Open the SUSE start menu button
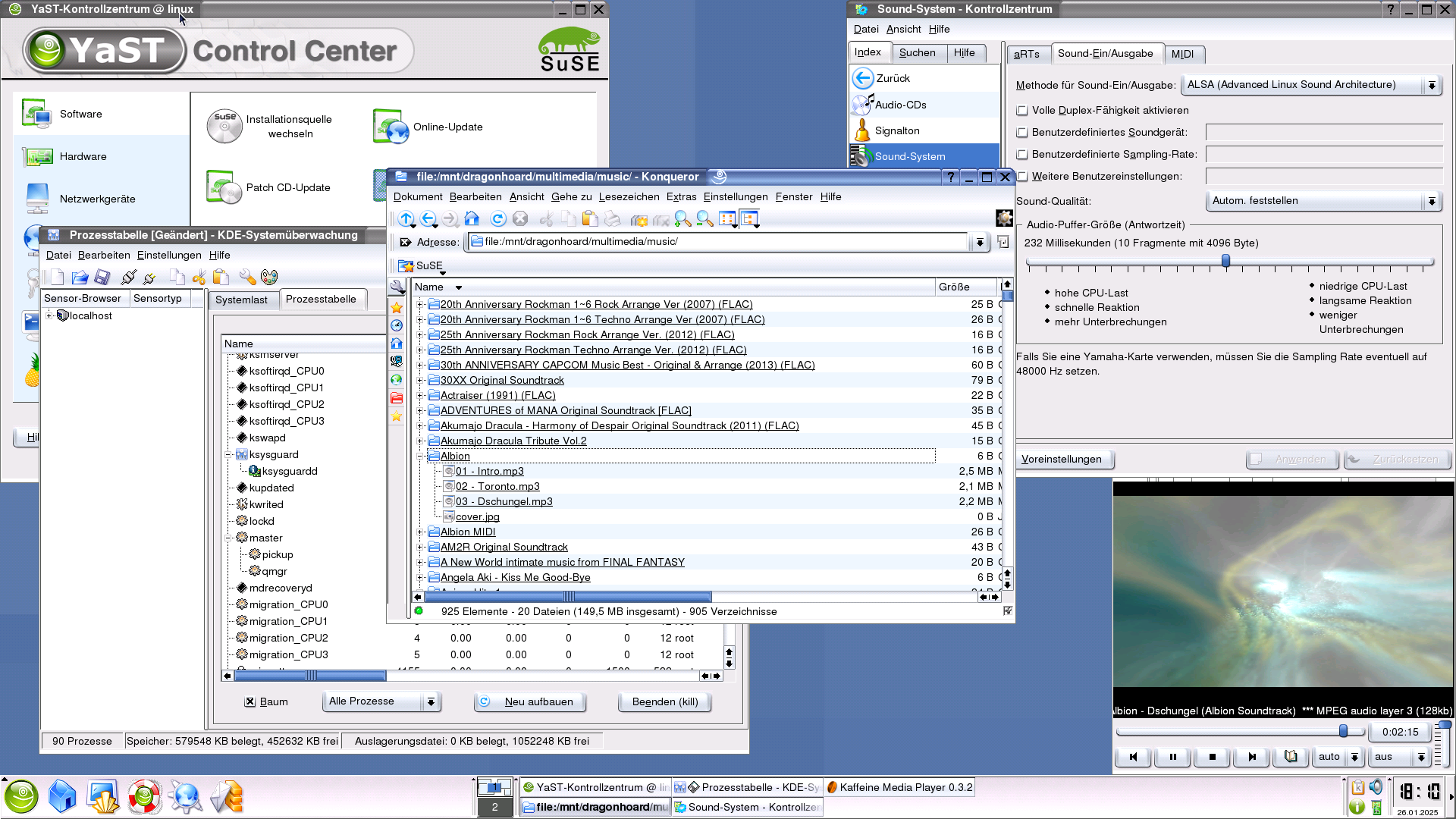The image size is (1456, 819). [x=21, y=796]
